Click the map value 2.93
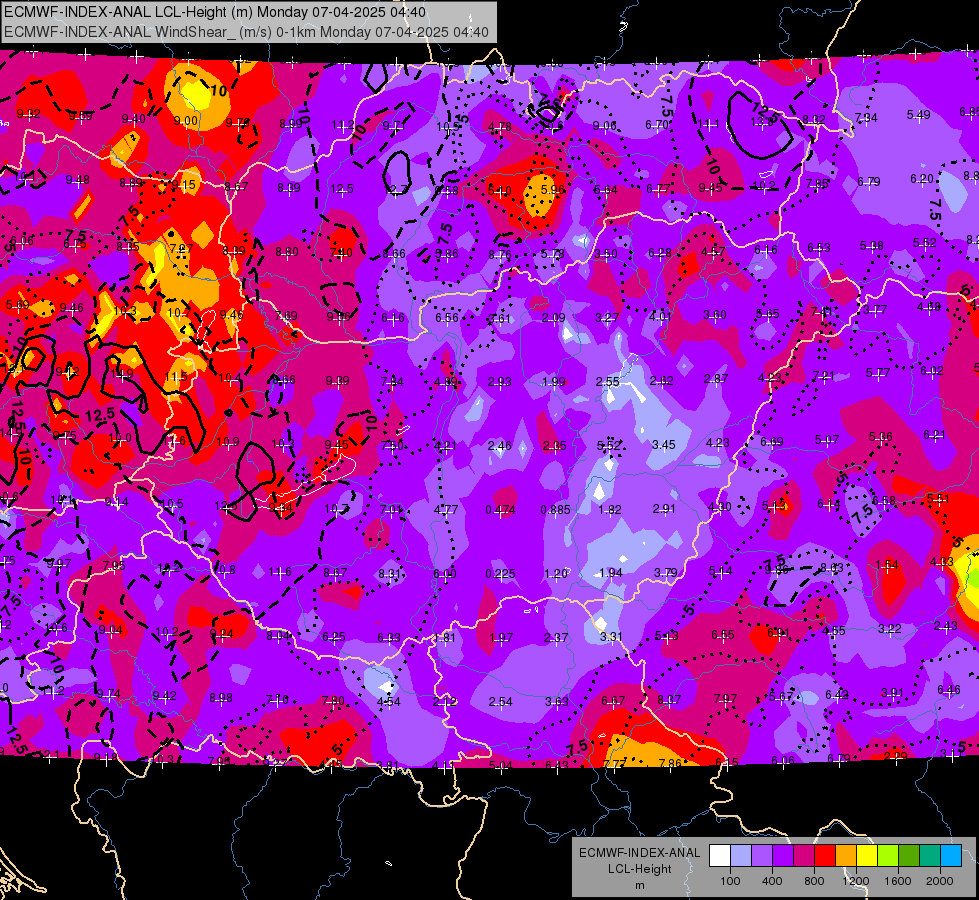The width and height of the screenshot is (979, 900). pos(499,382)
